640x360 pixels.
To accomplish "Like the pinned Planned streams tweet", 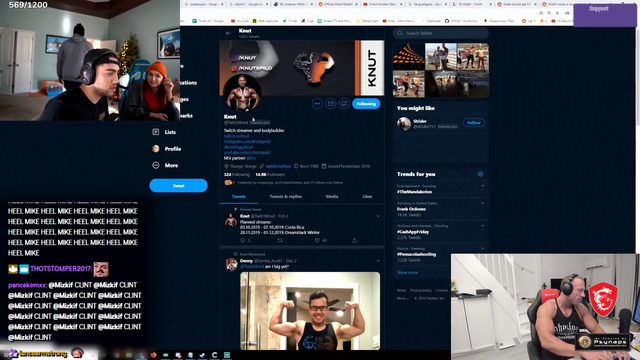I will click(317, 240).
